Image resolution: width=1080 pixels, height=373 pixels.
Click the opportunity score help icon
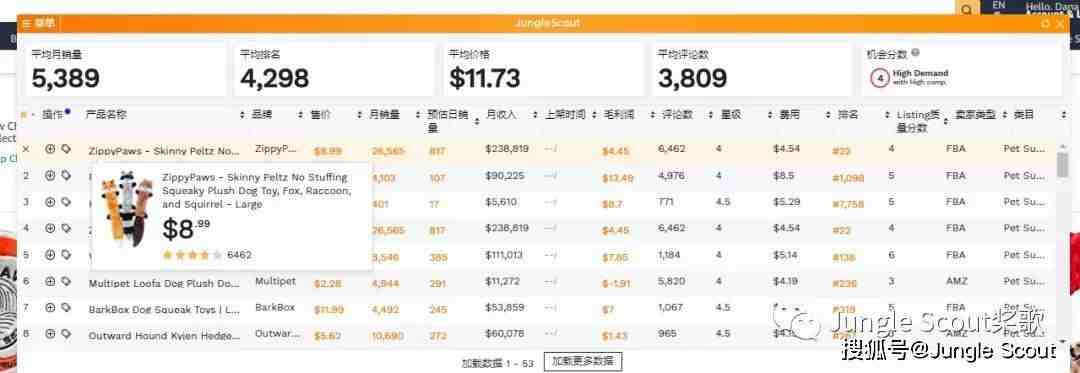coord(915,52)
